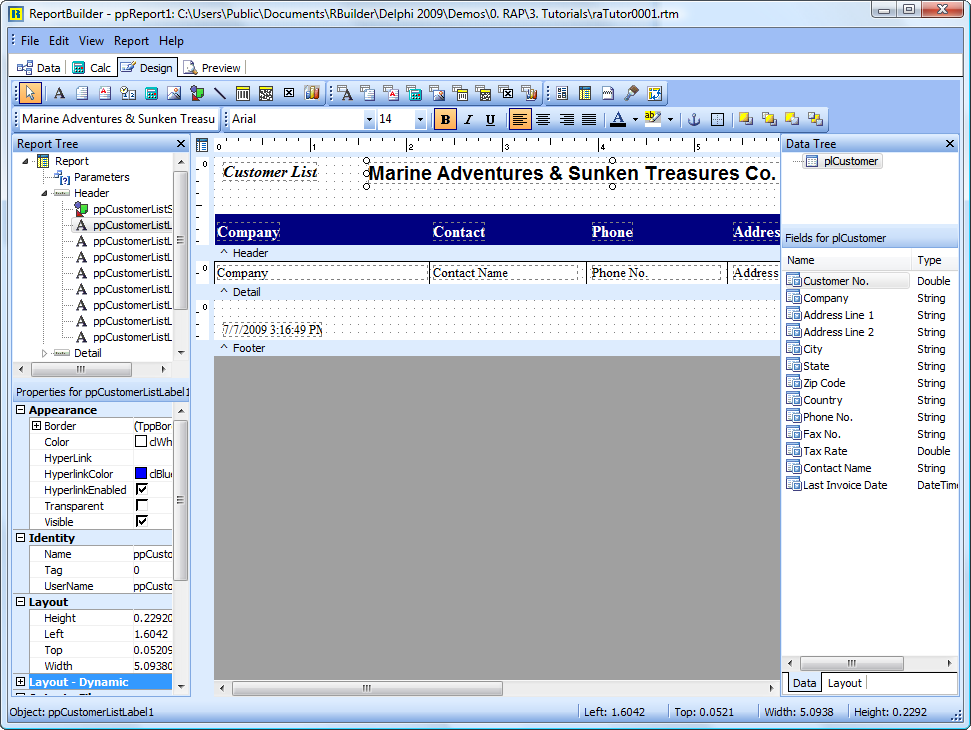The image size is (971, 730).
Task: Select the DBMemo data-aware component tool
Action: pos(368,93)
